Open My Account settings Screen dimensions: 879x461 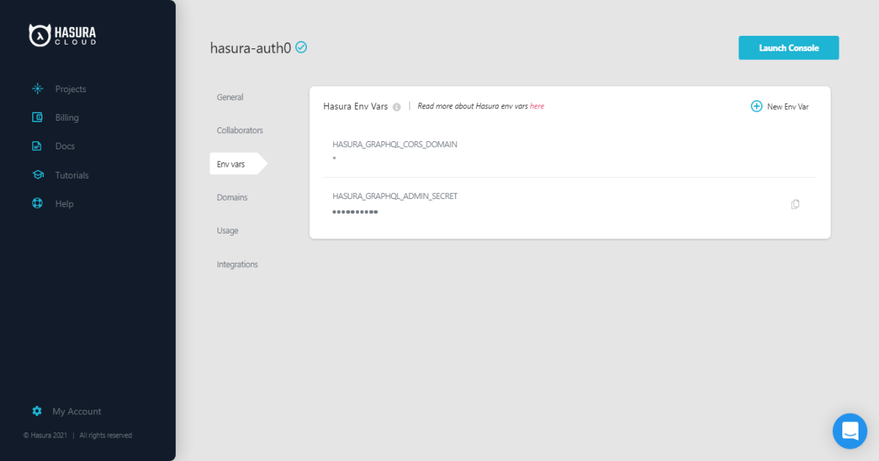77,412
